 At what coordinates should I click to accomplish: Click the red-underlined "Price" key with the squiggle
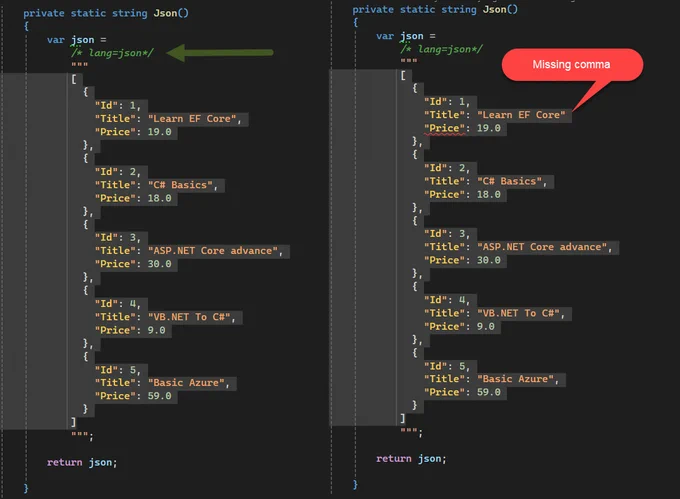pyautogui.click(x=447, y=128)
